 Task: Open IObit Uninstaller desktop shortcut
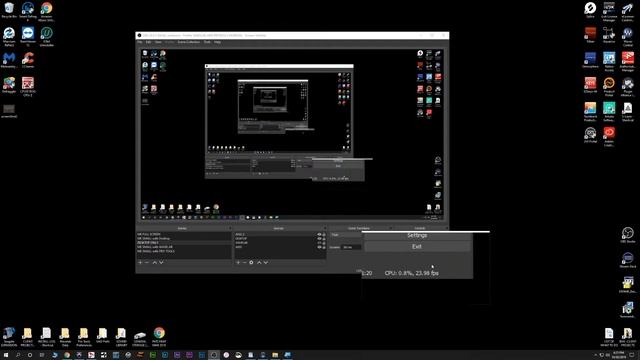tap(47, 36)
